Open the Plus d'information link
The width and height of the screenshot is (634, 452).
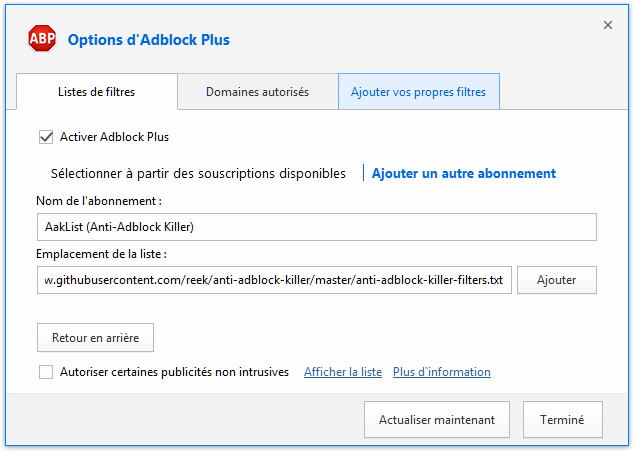tap(442, 372)
